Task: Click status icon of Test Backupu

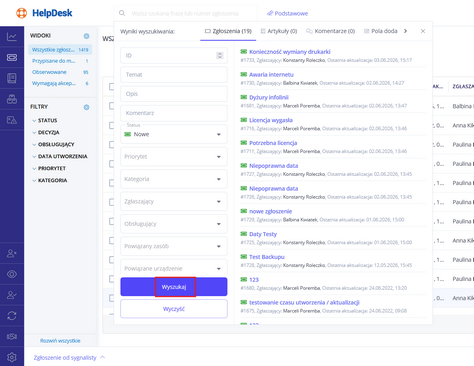Action: (244, 256)
